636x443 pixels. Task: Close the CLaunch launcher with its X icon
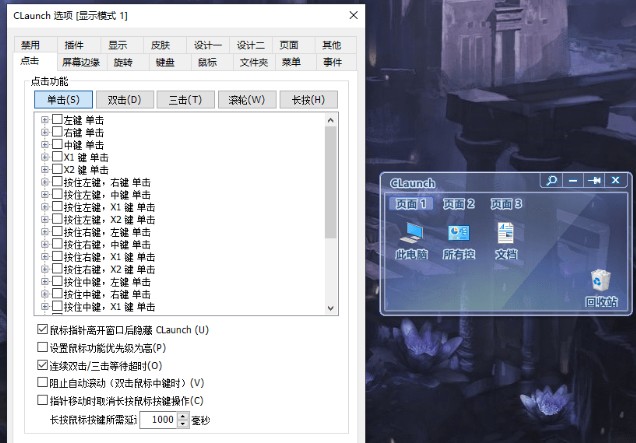[x=616, y=180]
